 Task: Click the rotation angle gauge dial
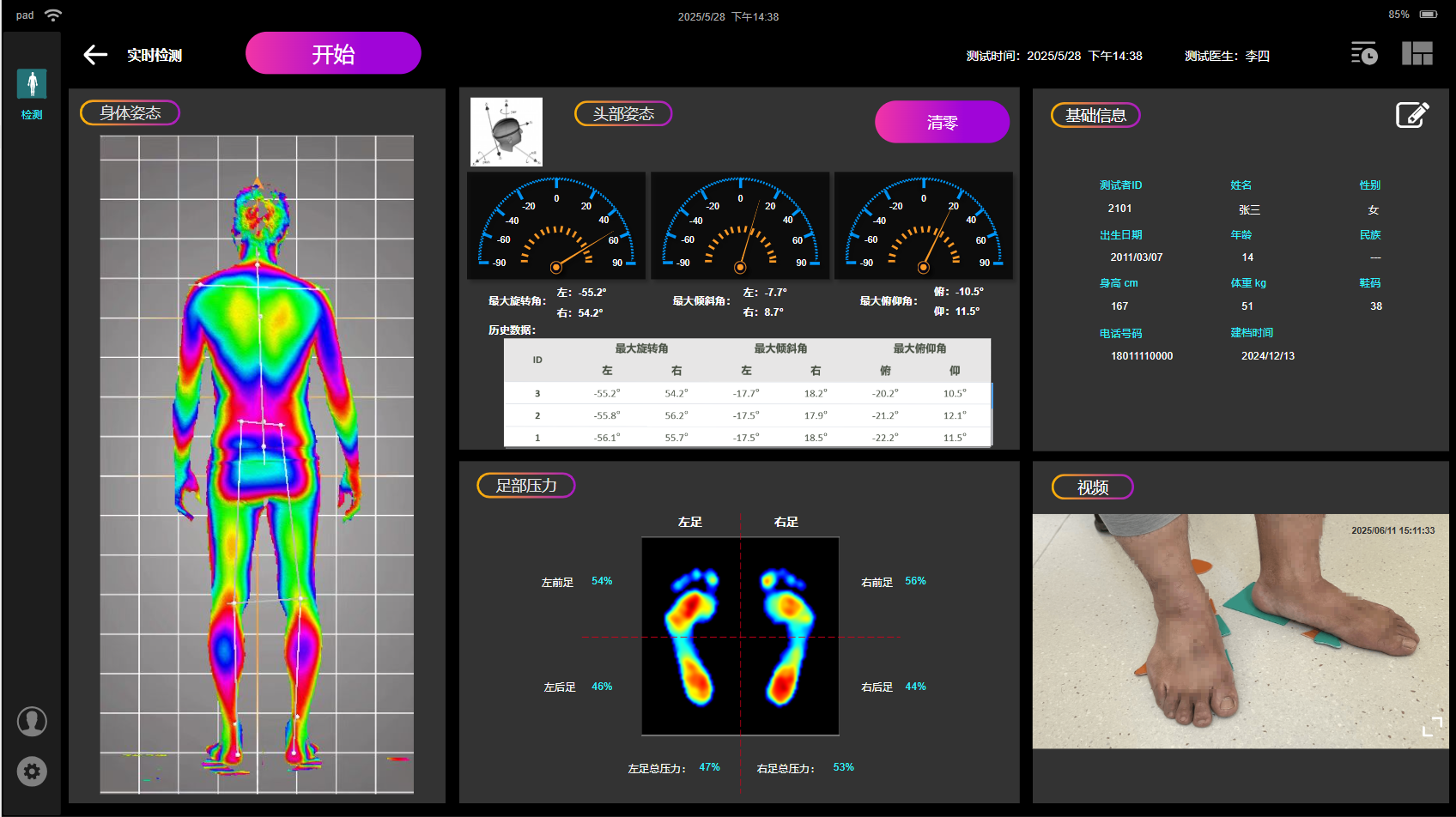point(556,226)
